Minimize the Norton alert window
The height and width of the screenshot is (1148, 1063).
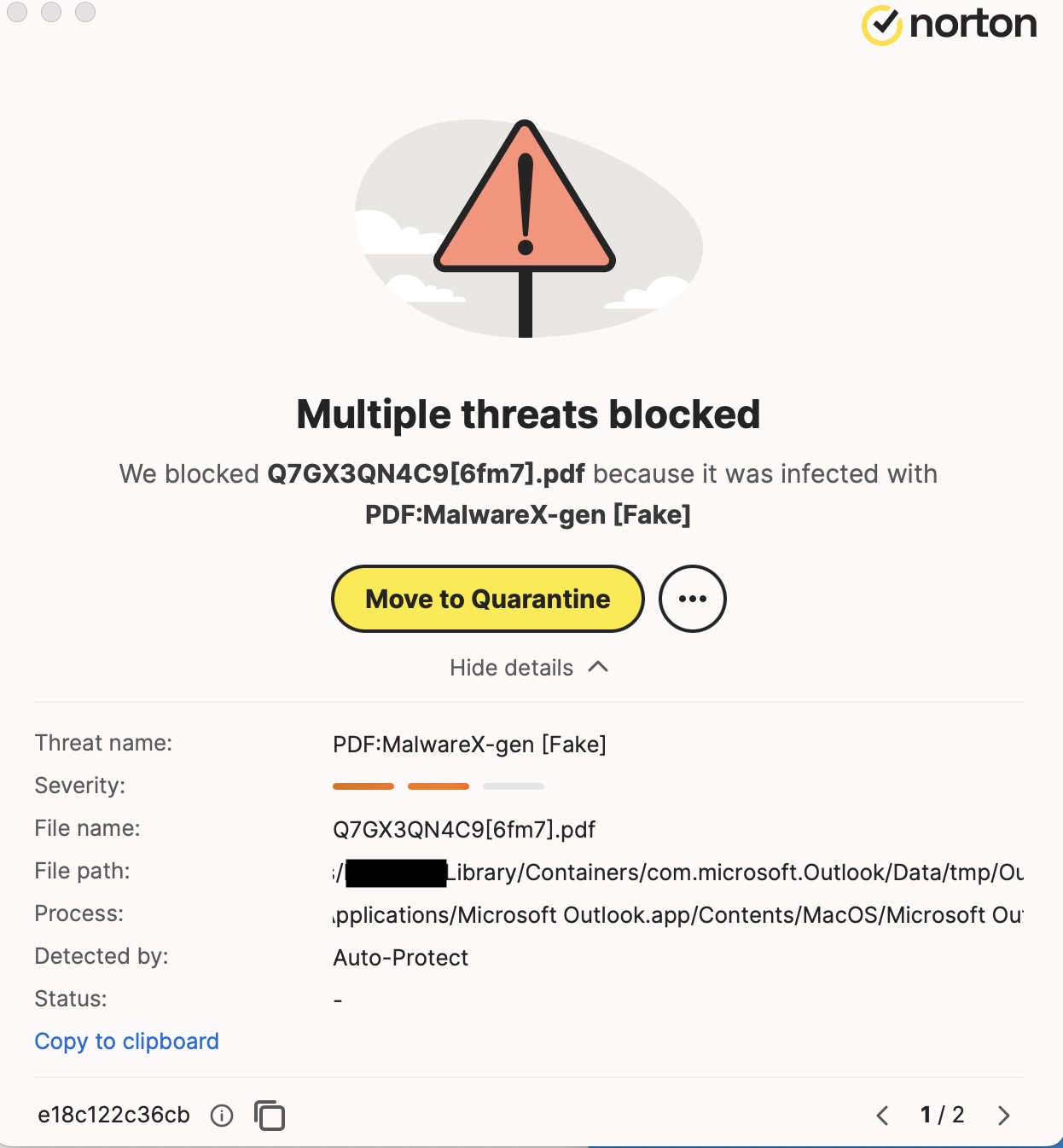[51, 12]
